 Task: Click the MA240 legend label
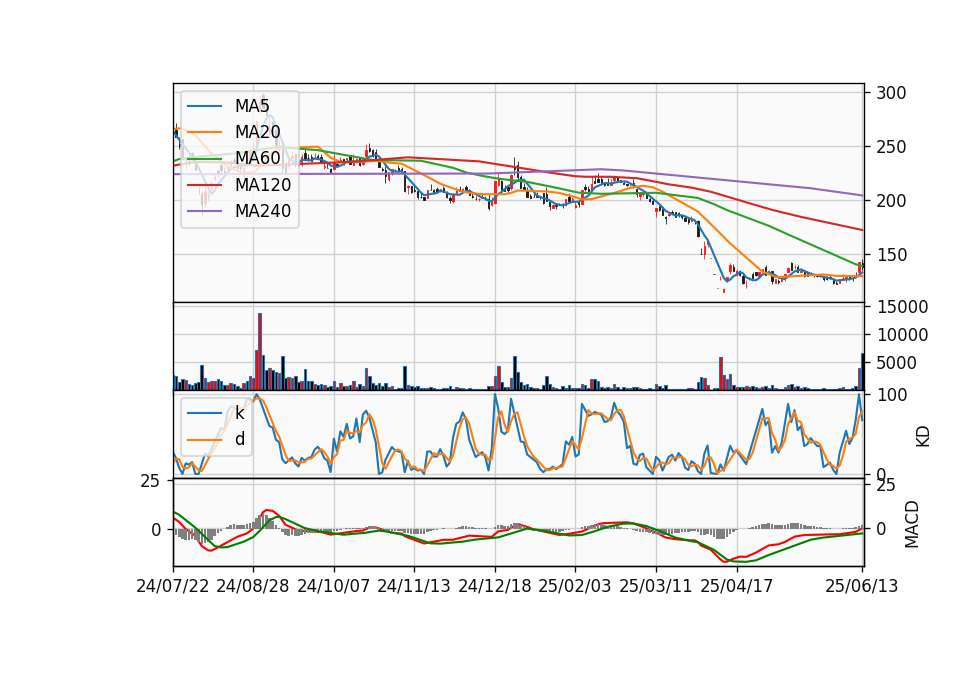tap(263, 211)
